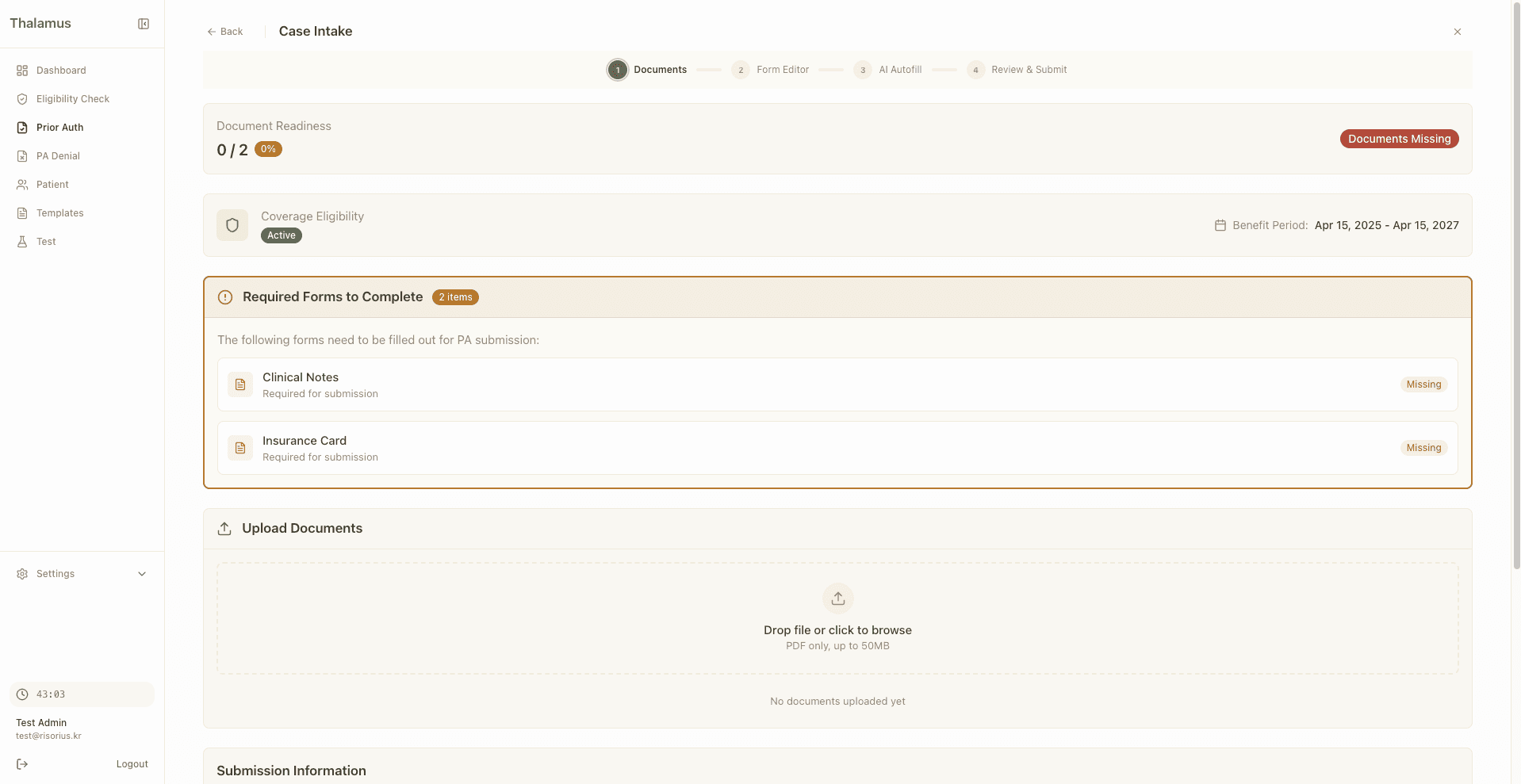Collapse the sidebar panel toggle icon

click(144, 24)
